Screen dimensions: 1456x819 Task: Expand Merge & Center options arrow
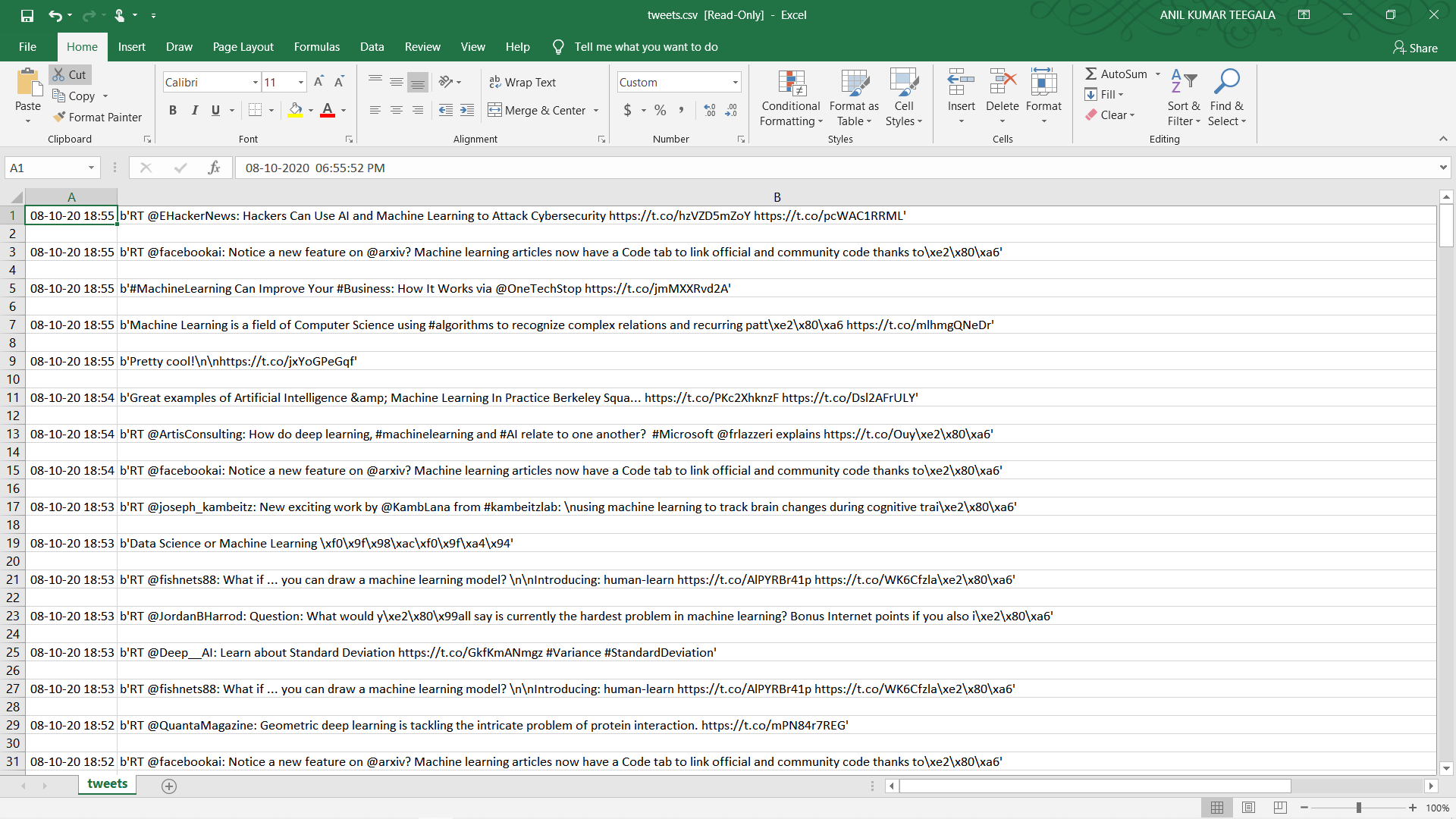point(596,111)
